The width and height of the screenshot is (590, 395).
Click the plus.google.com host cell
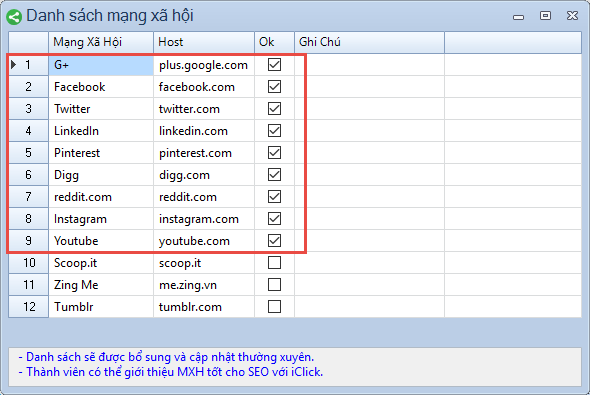(x=204, y=65)
